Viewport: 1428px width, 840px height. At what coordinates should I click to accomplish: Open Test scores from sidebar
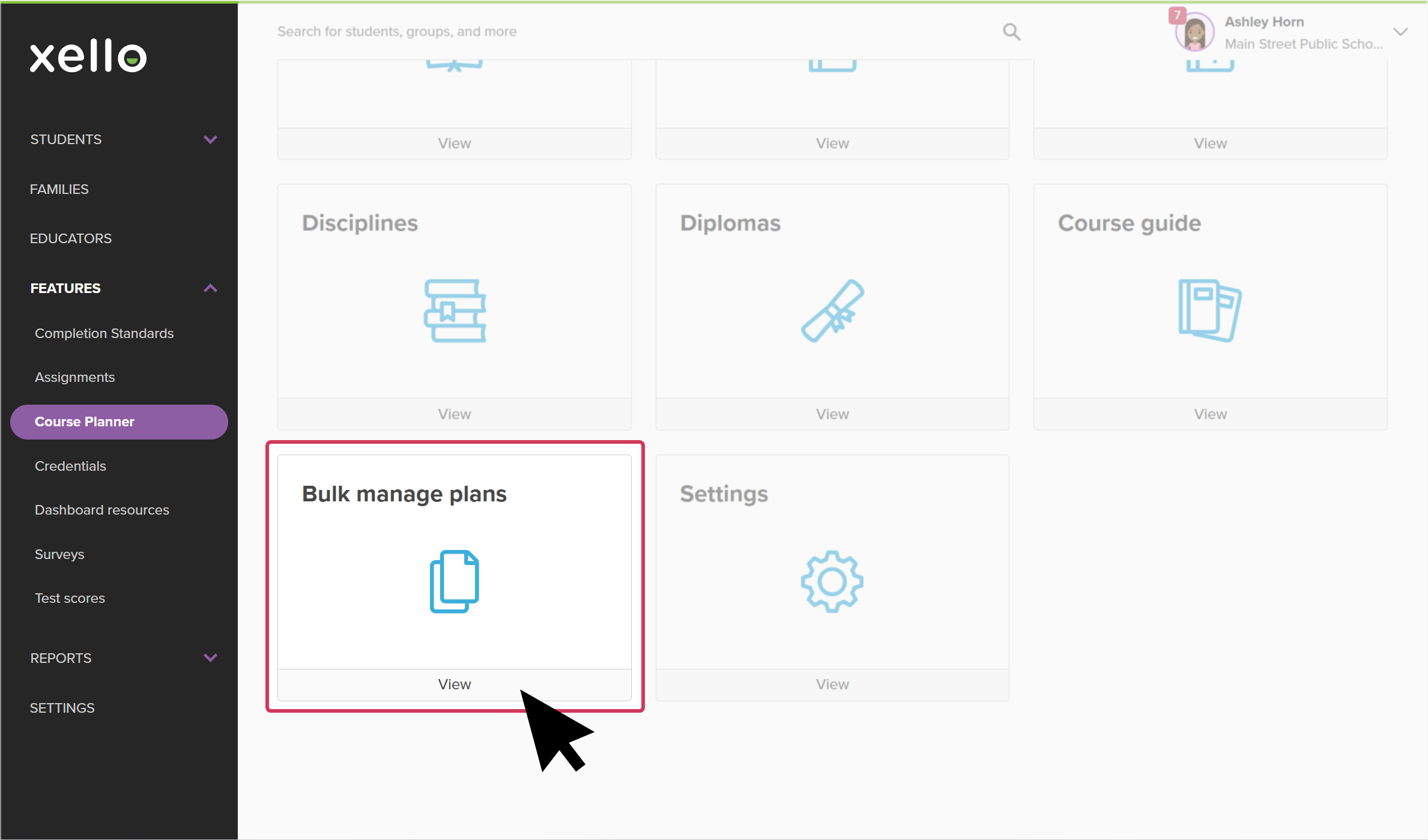point(70,598)
